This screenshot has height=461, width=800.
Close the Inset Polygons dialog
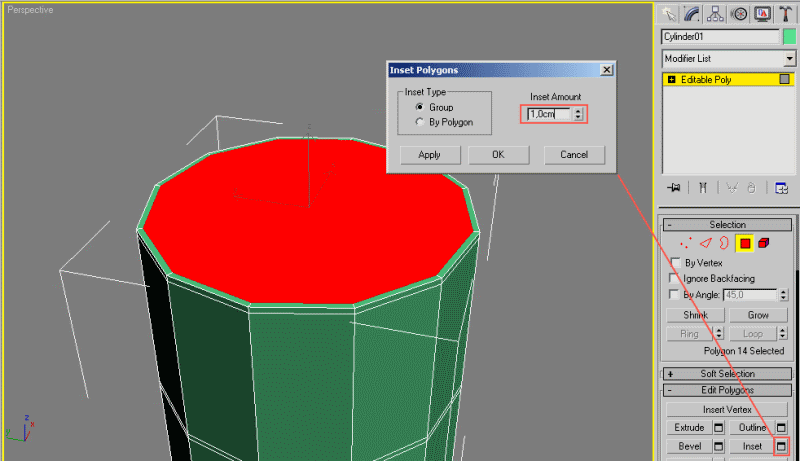click(606, 70)
